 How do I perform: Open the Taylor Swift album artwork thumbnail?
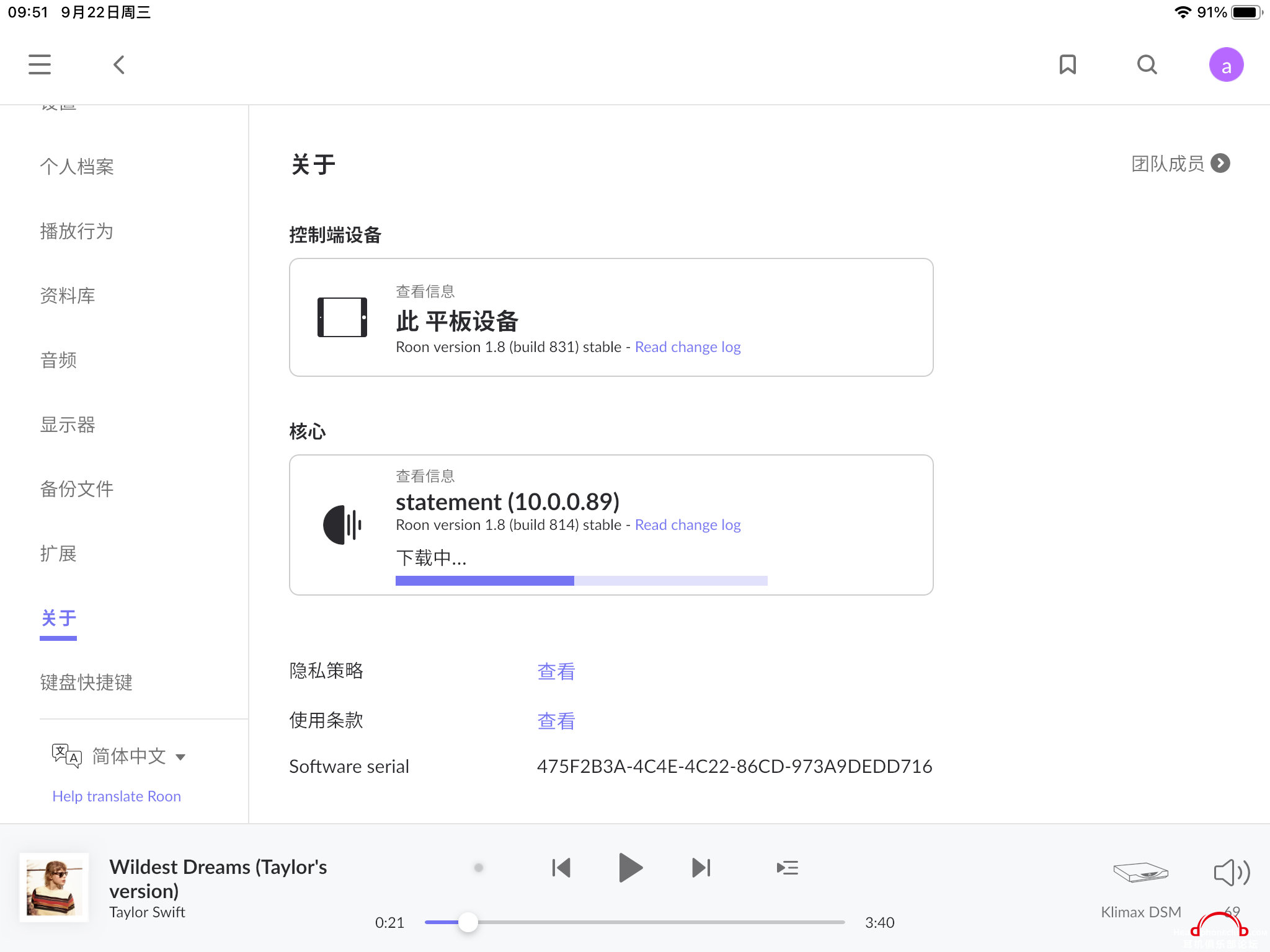(x=54, y=888)
